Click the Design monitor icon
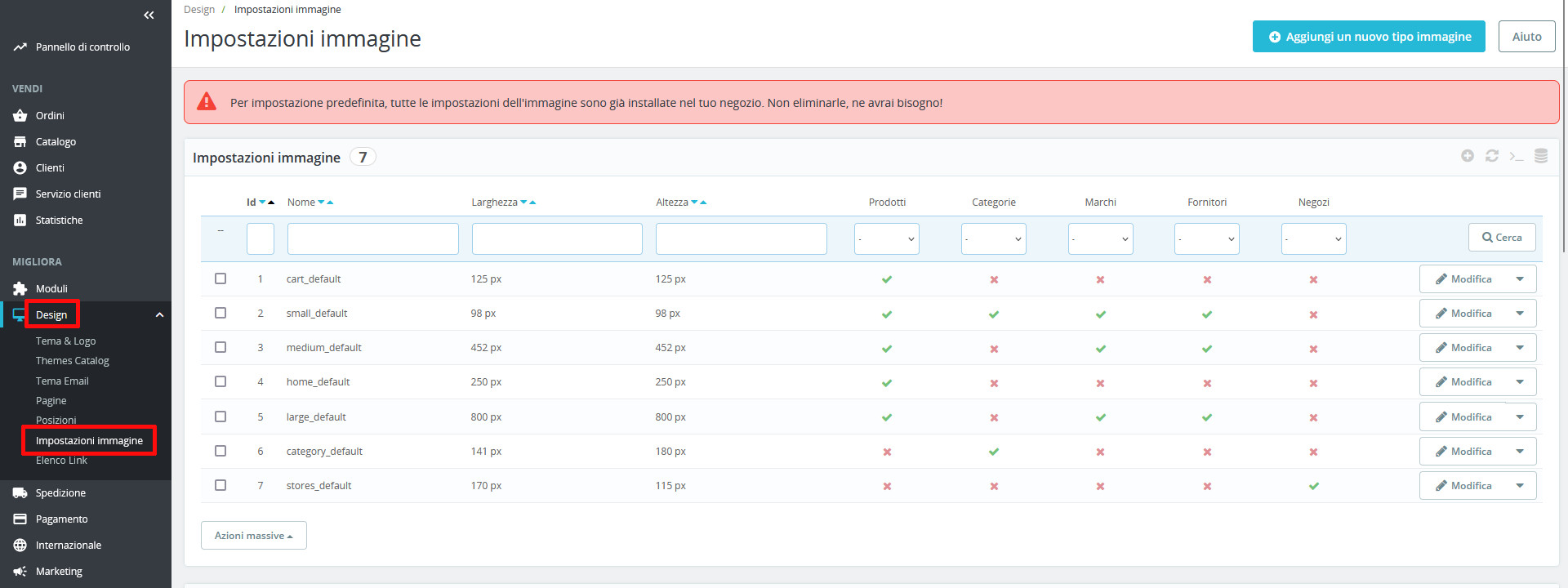1568x588 pixels. point(19,314)
